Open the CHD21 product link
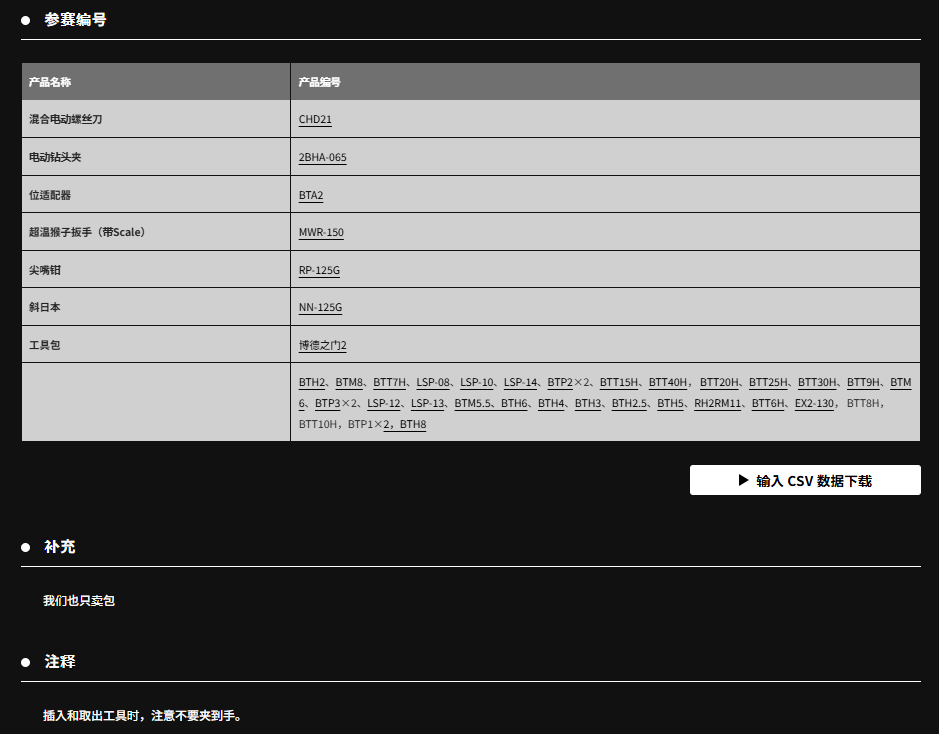The height and width of the screenshot is (734, 939). coord(315,120)
